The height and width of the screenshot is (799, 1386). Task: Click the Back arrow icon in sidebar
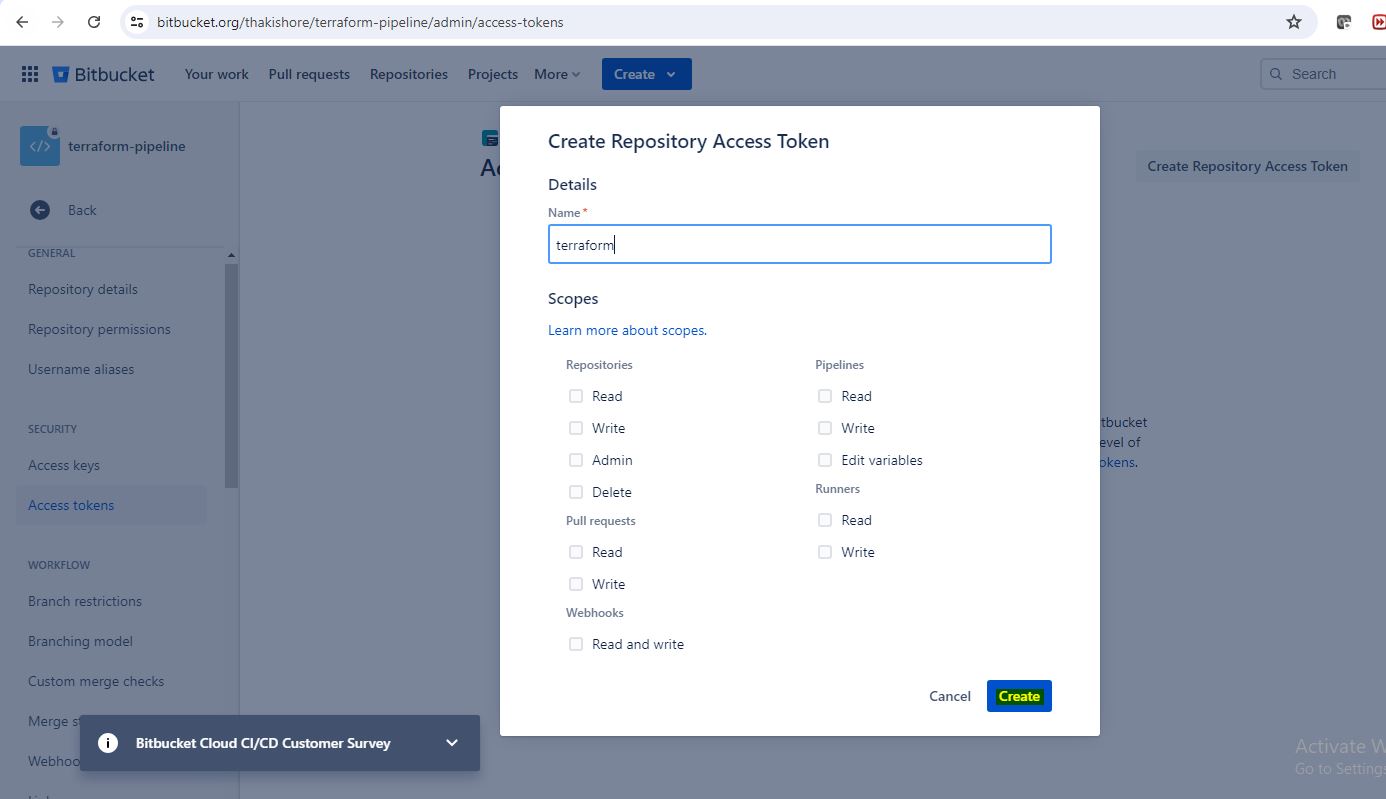pyautogui.click(x=40, y=210)
